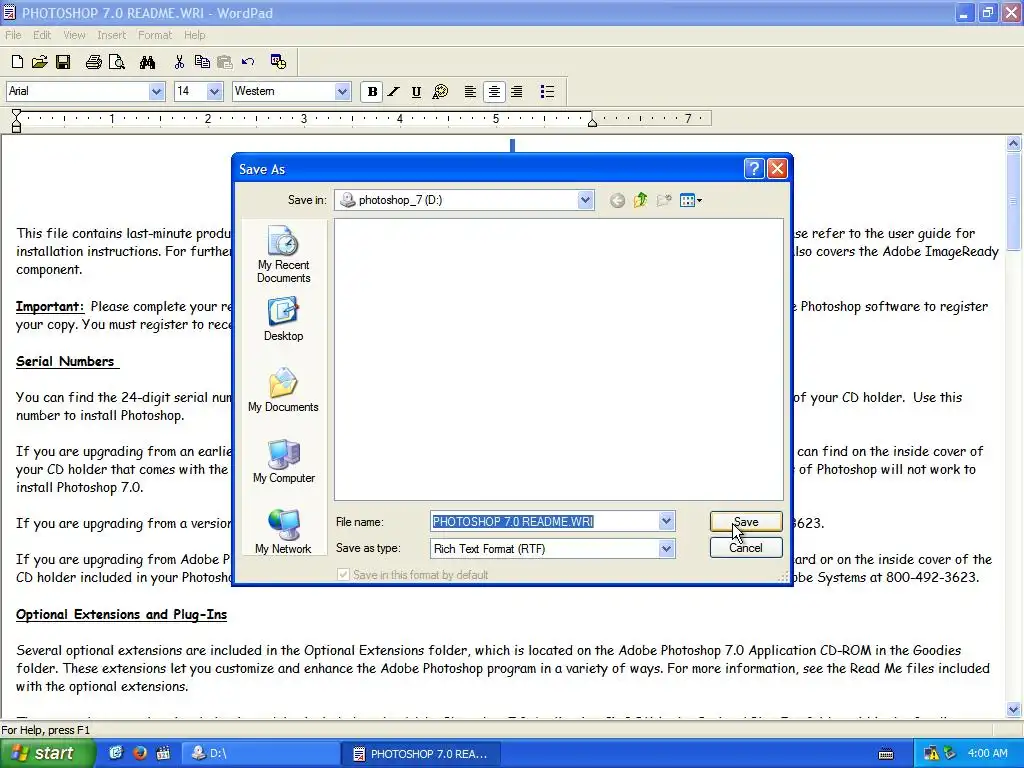This screenshot has width=1024, height=768.
Task: Toggle Align Left button
Action: (x=470, y=91)
